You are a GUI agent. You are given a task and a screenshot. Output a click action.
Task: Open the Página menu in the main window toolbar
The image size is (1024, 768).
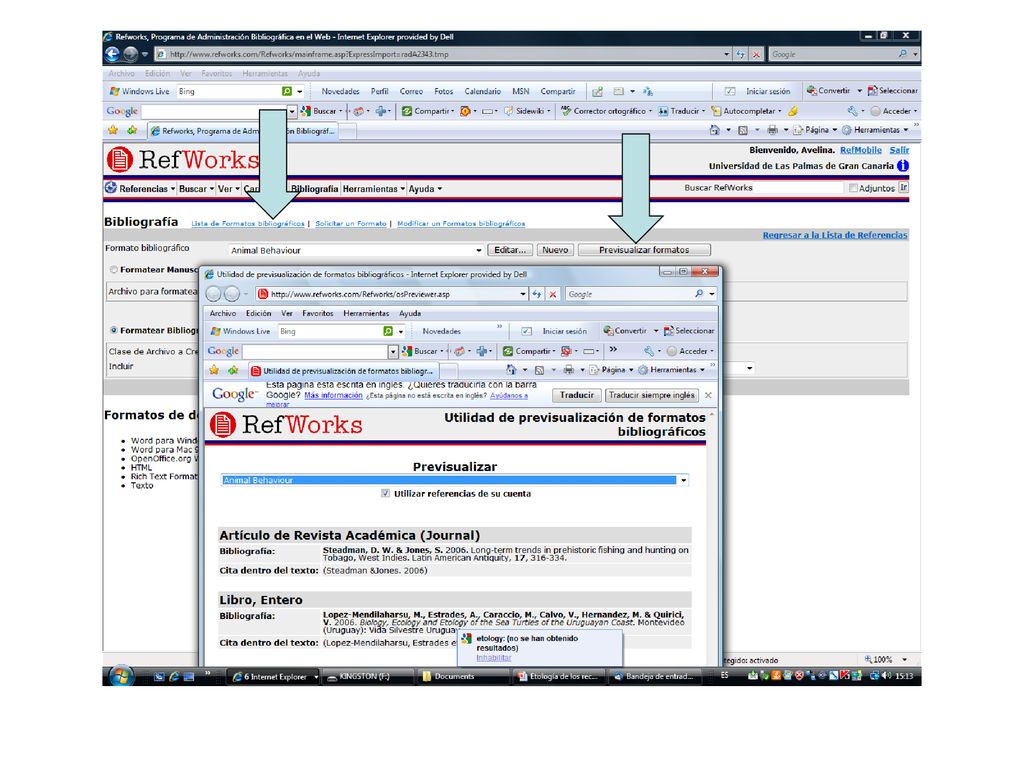click(814, 130)
